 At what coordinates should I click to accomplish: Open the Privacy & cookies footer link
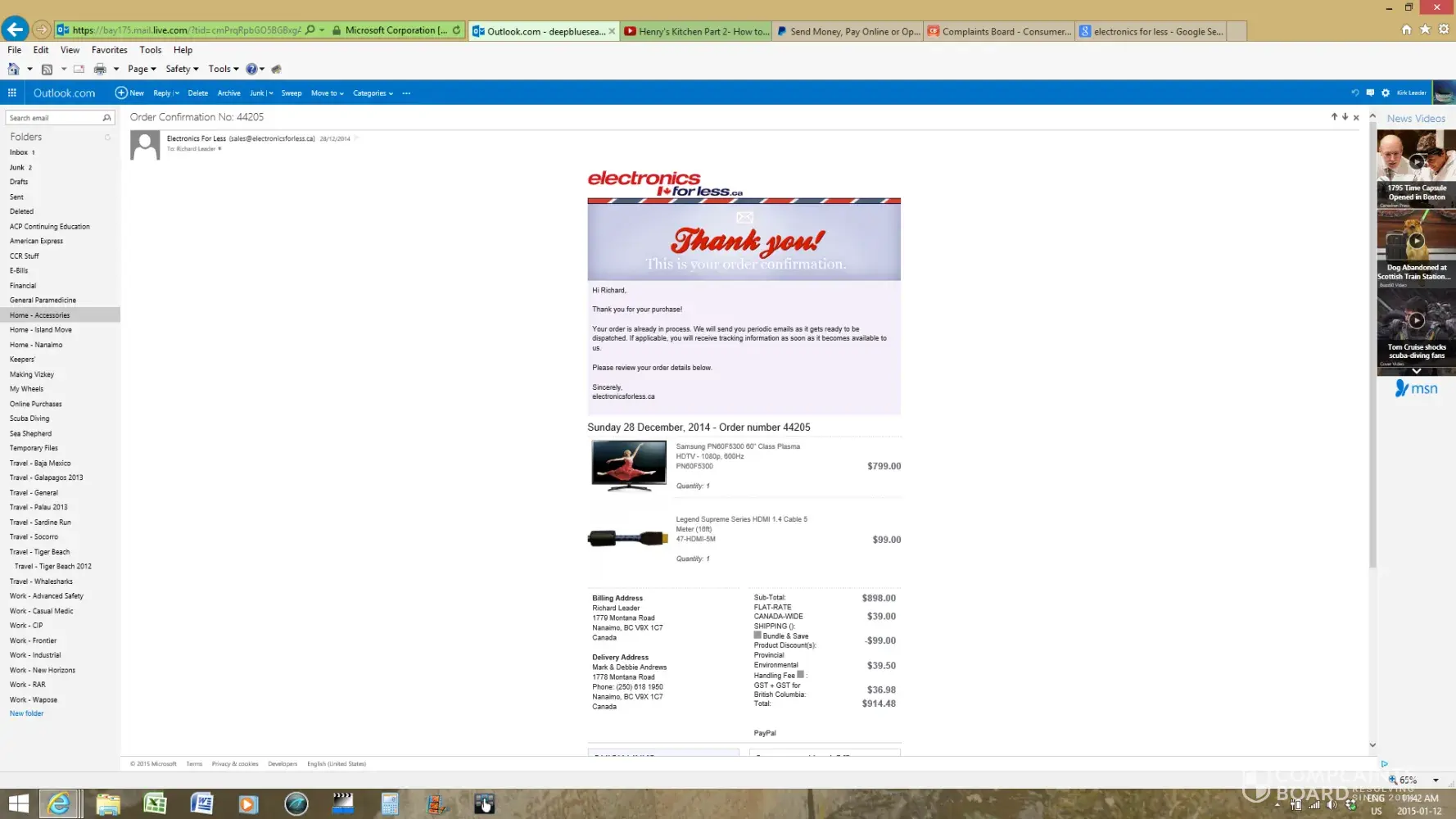[235, 764]
